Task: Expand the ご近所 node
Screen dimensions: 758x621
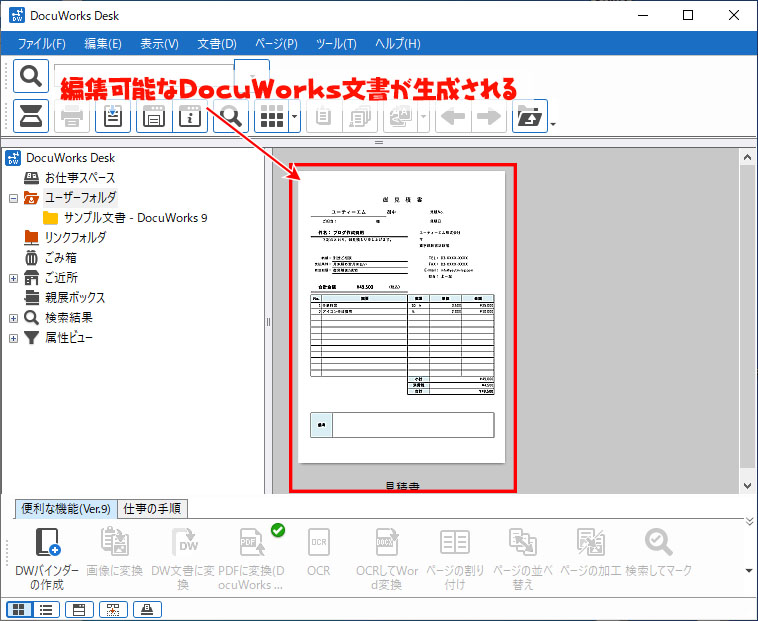Action: [x=14, y=278]
